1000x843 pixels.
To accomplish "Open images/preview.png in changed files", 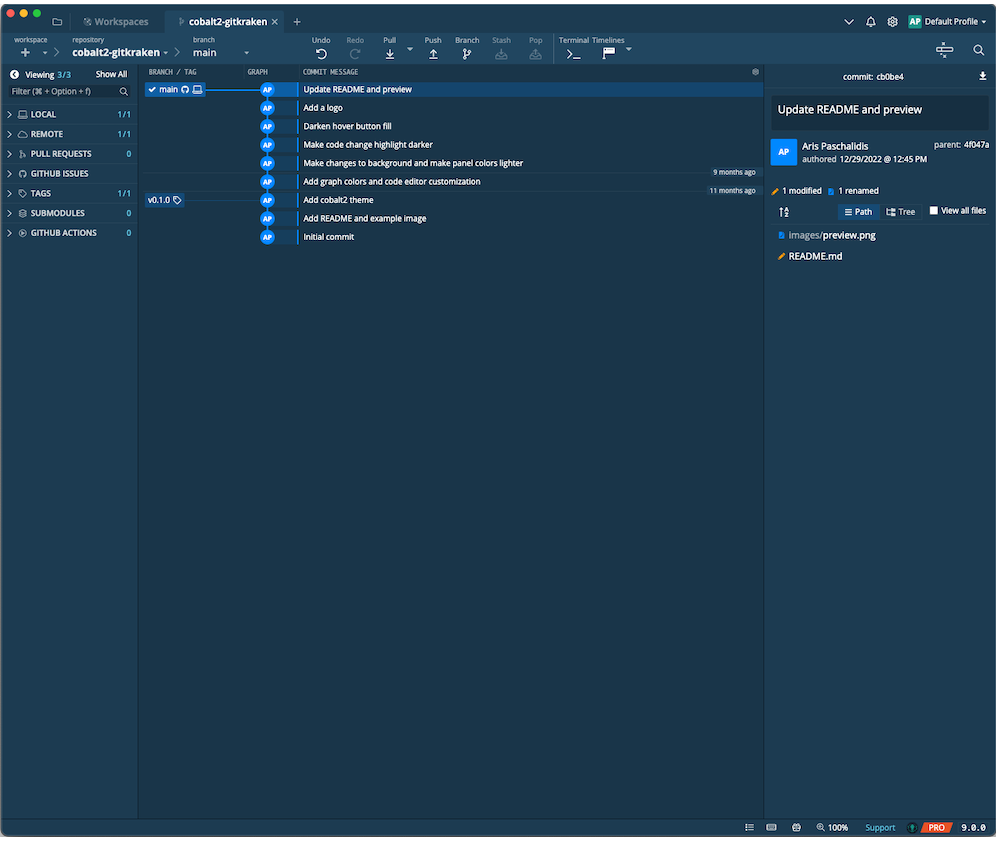I will [834, 236].
